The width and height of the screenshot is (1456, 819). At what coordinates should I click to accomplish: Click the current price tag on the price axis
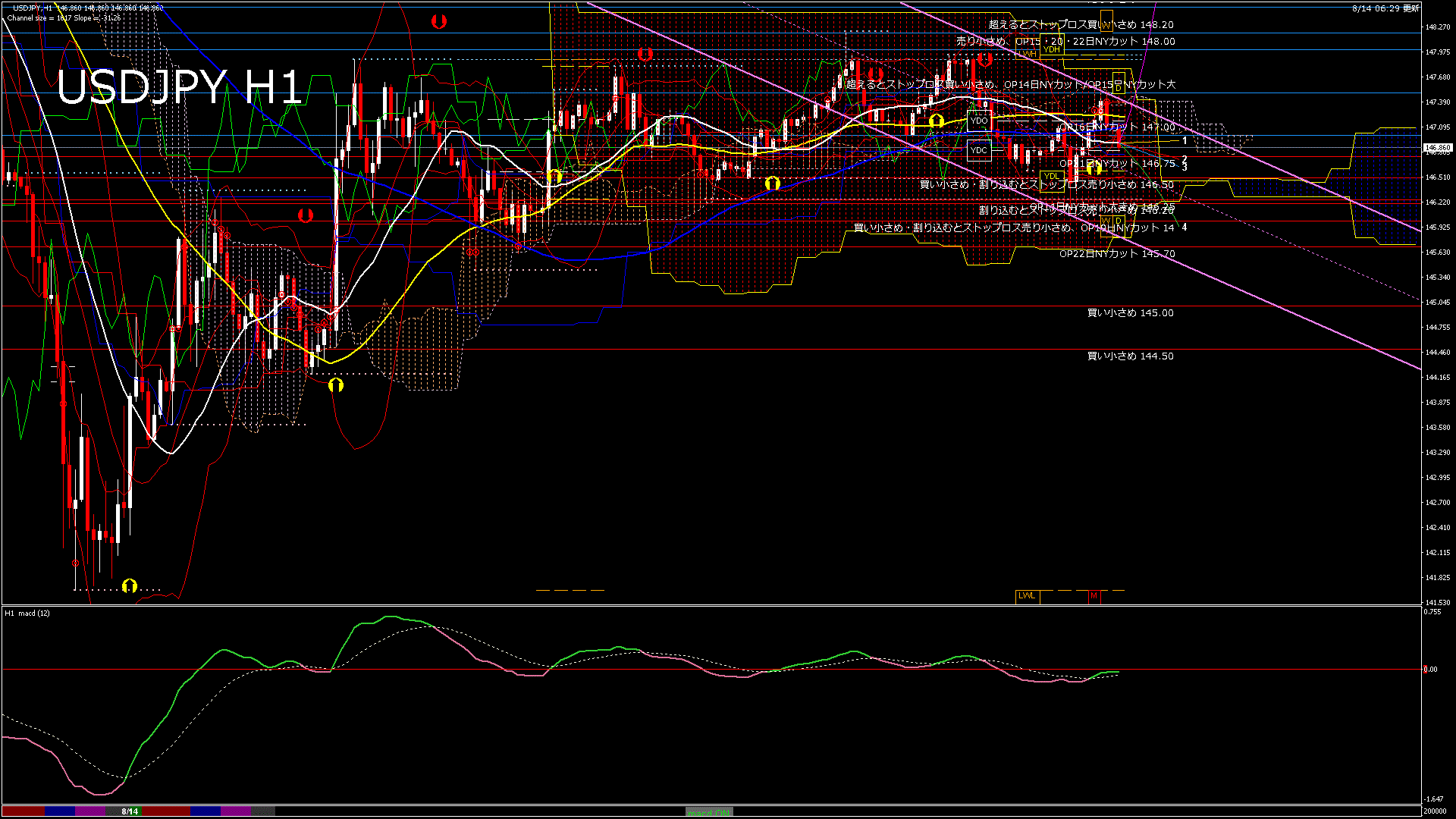(1437, 148)
